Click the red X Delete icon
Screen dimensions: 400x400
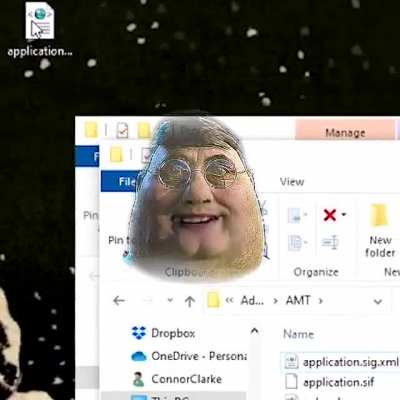330,215
